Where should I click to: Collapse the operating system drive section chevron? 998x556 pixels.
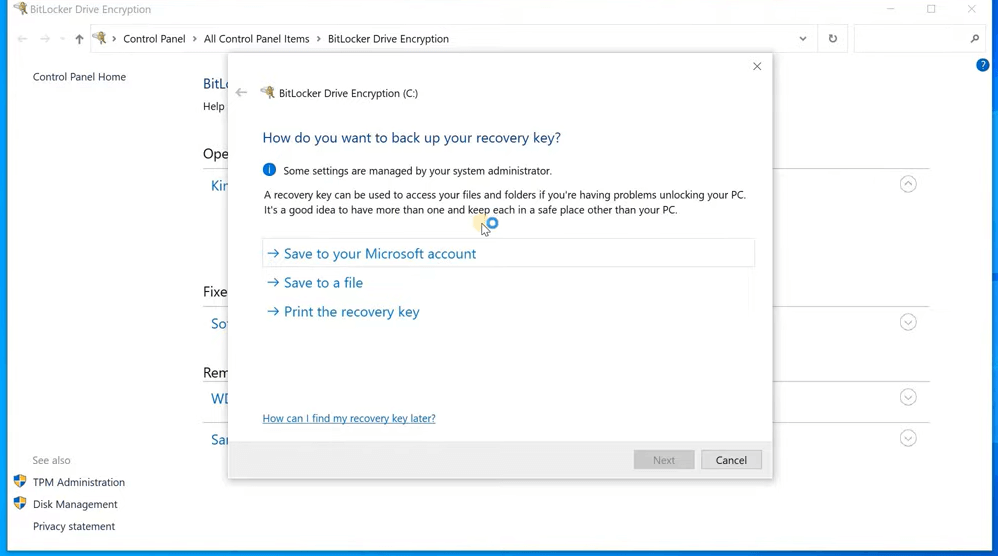click(908, 184)
